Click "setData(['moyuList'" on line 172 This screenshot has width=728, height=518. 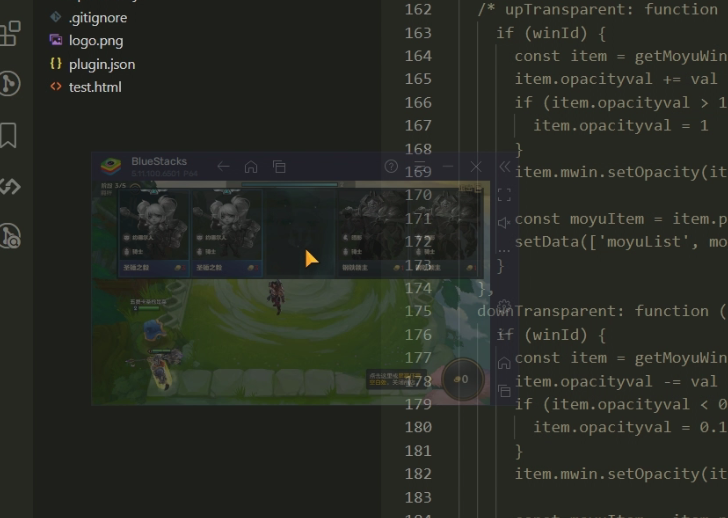click(602, 242)
